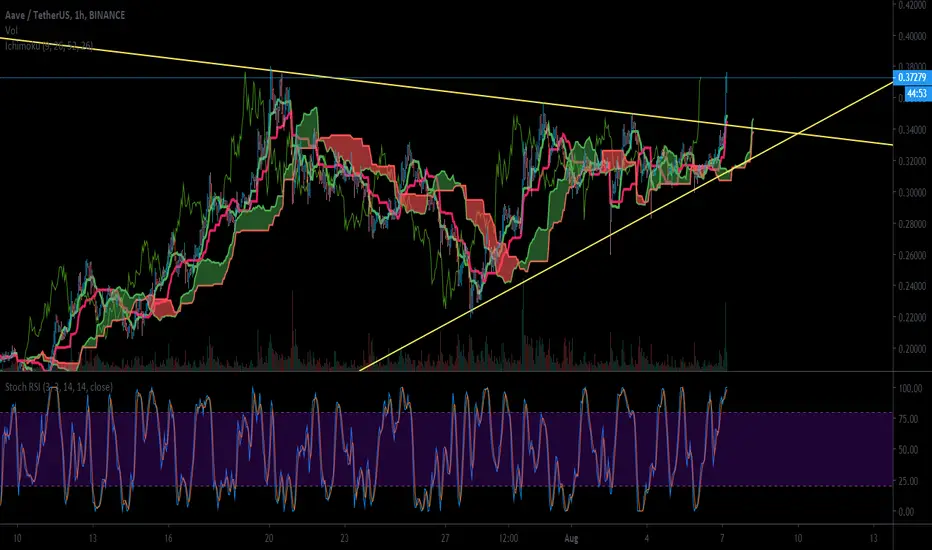Click the 16 date label on time axis
932x550 pixels.
click(x=169, y=538)
